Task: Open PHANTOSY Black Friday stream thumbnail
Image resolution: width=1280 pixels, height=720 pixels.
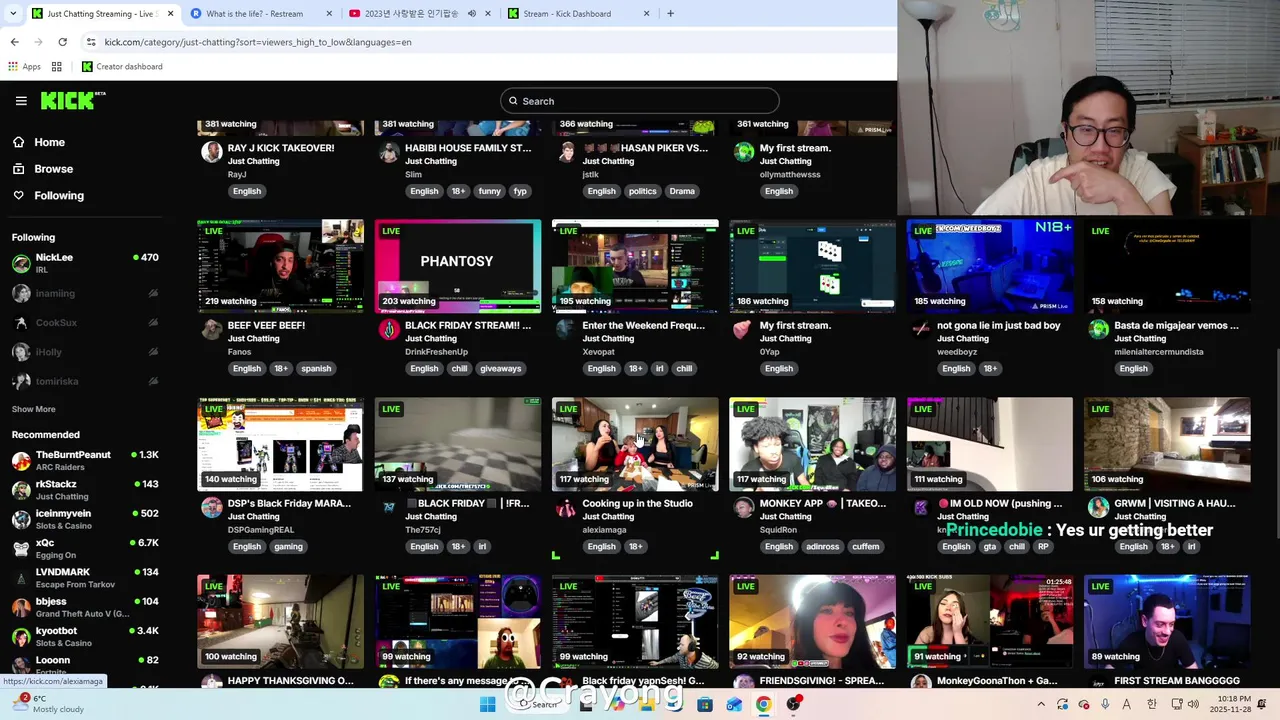Action: [458, 266]
